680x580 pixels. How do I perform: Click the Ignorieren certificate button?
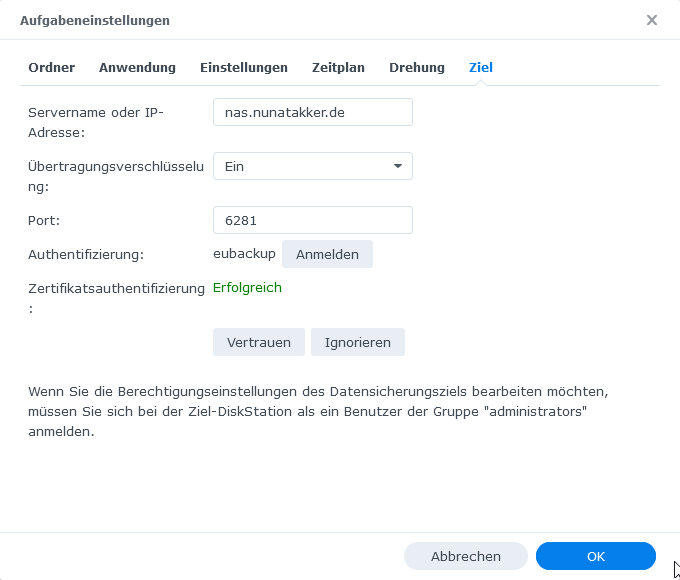point(357,342)
